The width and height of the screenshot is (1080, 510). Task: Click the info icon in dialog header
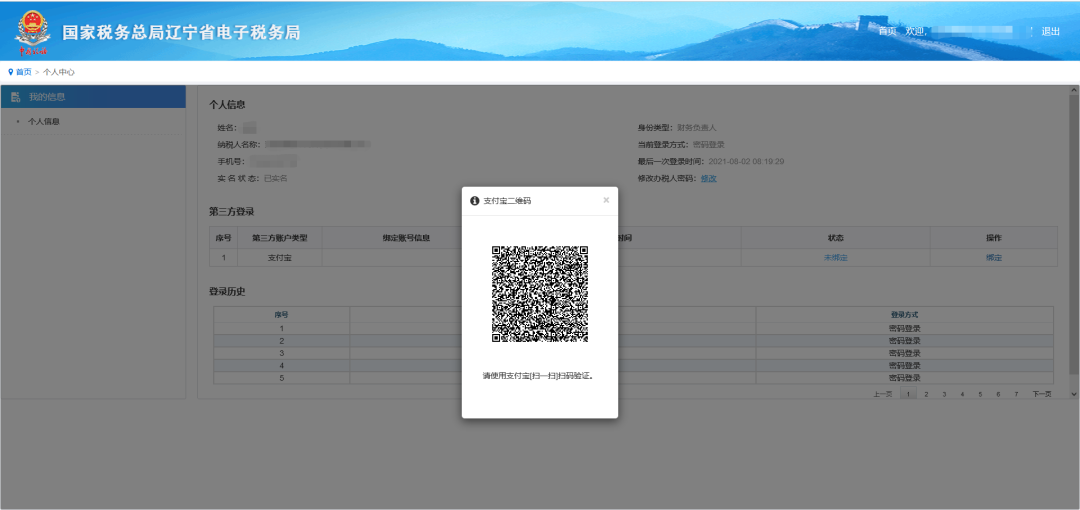pos(475,201)
